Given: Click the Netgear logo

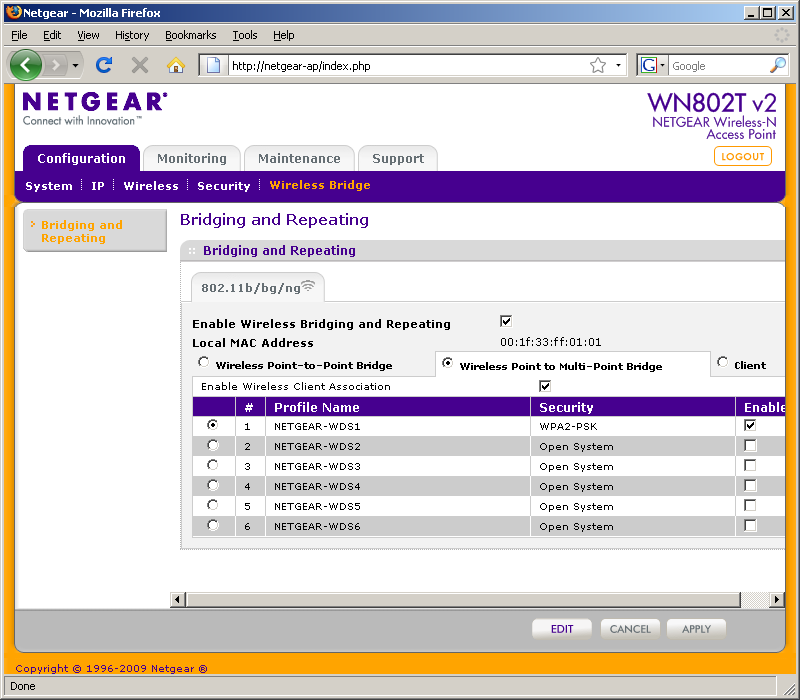Looking at the screenshot, I should pyautogui.click(x=94, y=102).
